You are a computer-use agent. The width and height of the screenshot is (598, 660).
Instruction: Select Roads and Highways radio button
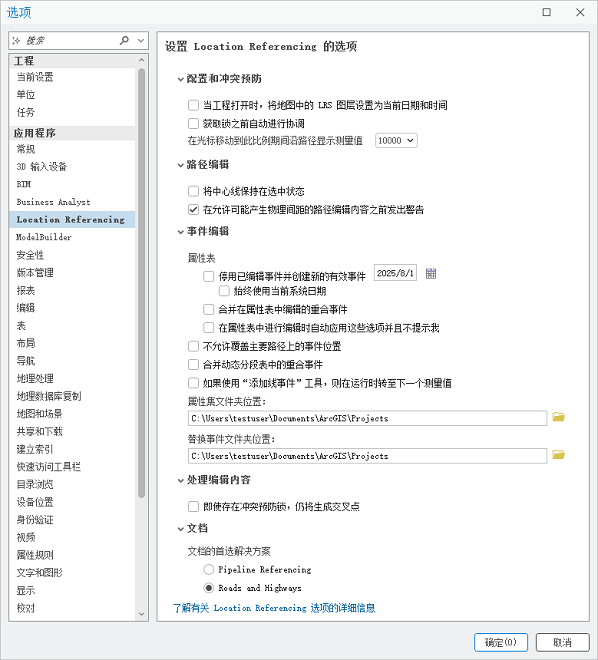[209, 588]
